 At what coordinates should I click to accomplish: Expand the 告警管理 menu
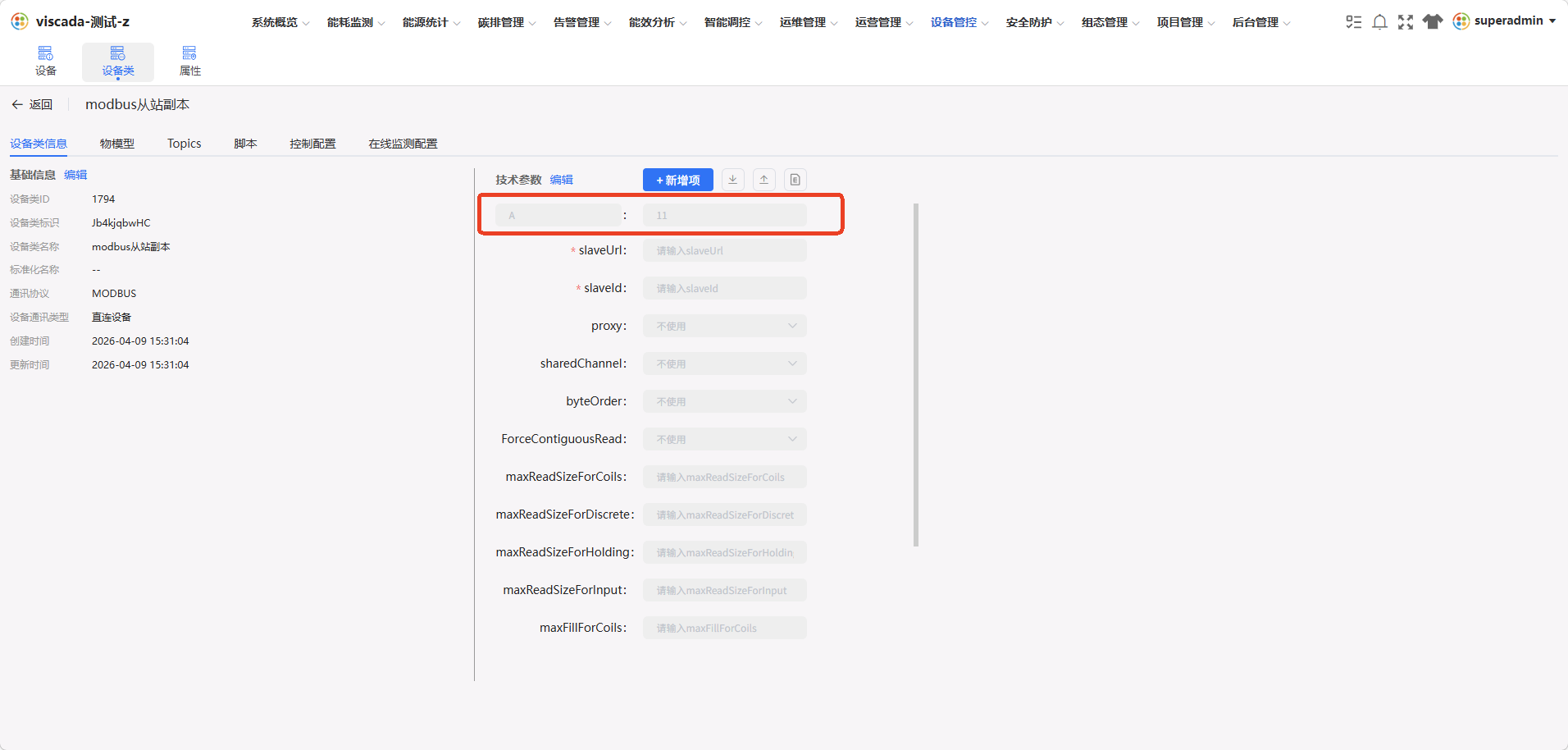click(x=582, y=22)
